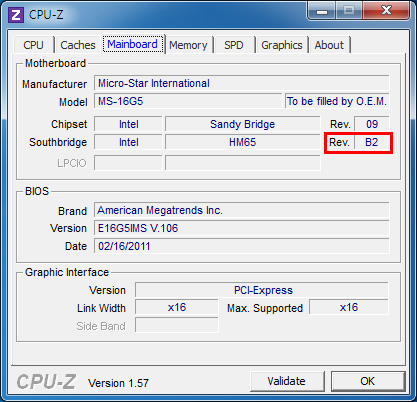Click the Validate button
This screenshot has height=402, width=417.
tap(287, 381)
